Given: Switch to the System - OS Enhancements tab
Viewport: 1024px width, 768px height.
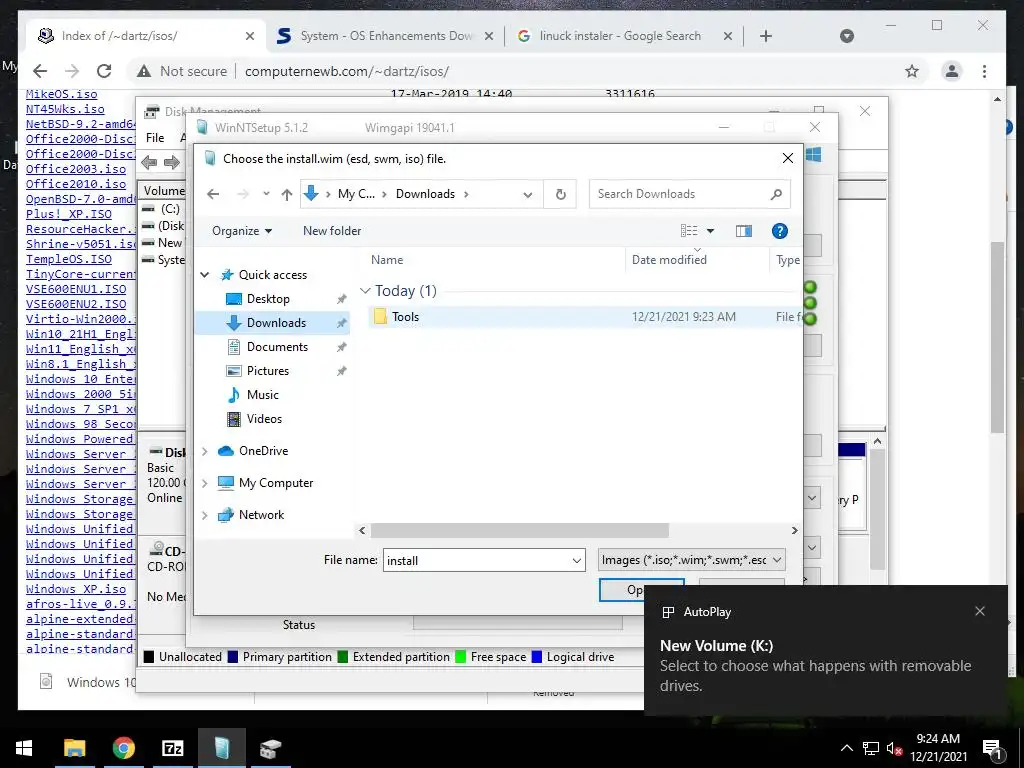Looking at the screenshot, I should (385, 36).
